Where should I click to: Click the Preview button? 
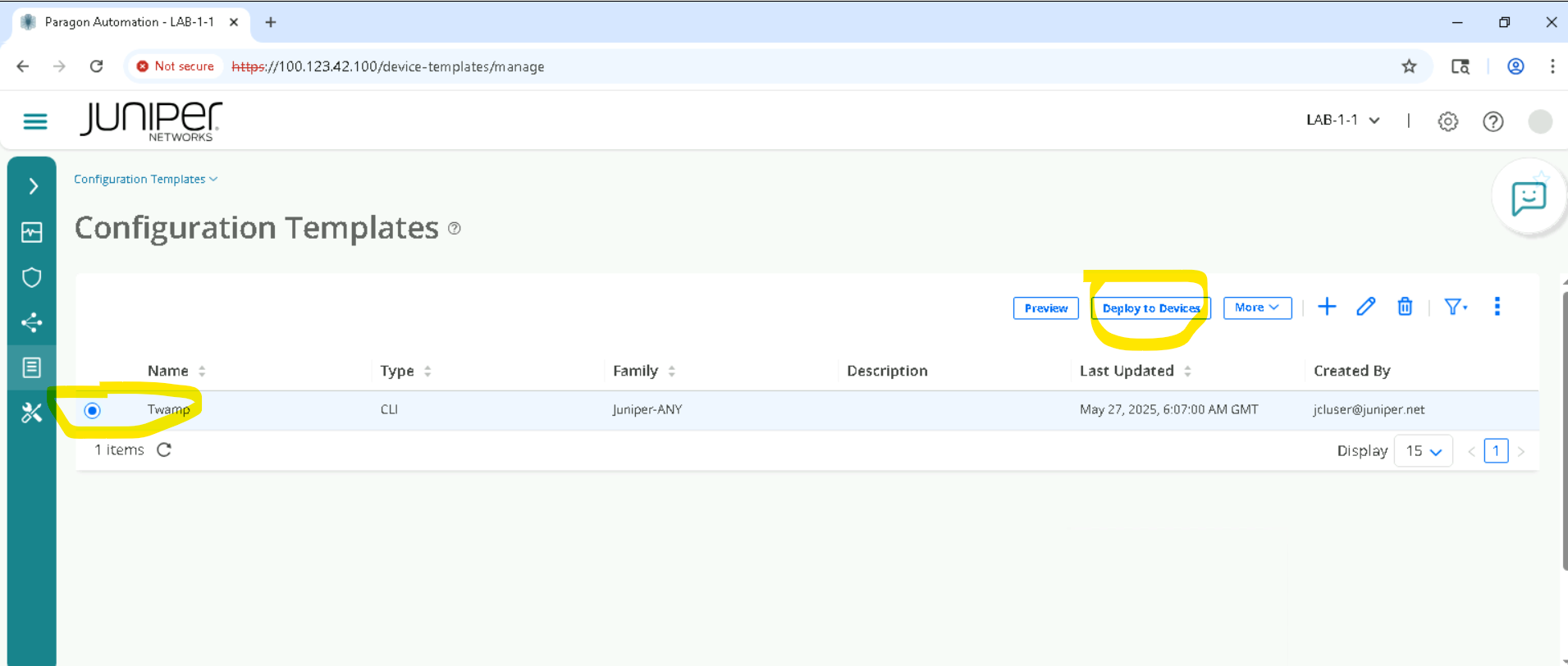point(1045,308)
